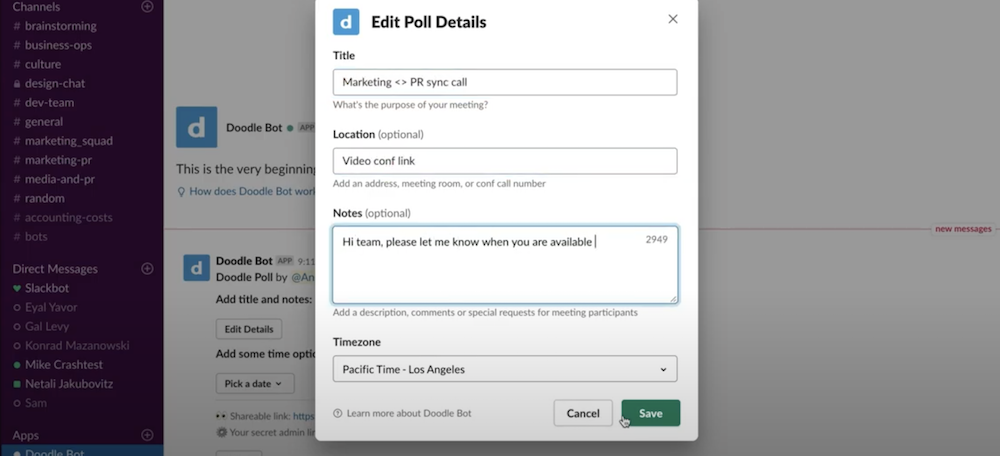The image size is (1000, 456).
Task: Open the Timezone dropdown Pacific Time - Los Angeles
Action: [x=504, y=369]
